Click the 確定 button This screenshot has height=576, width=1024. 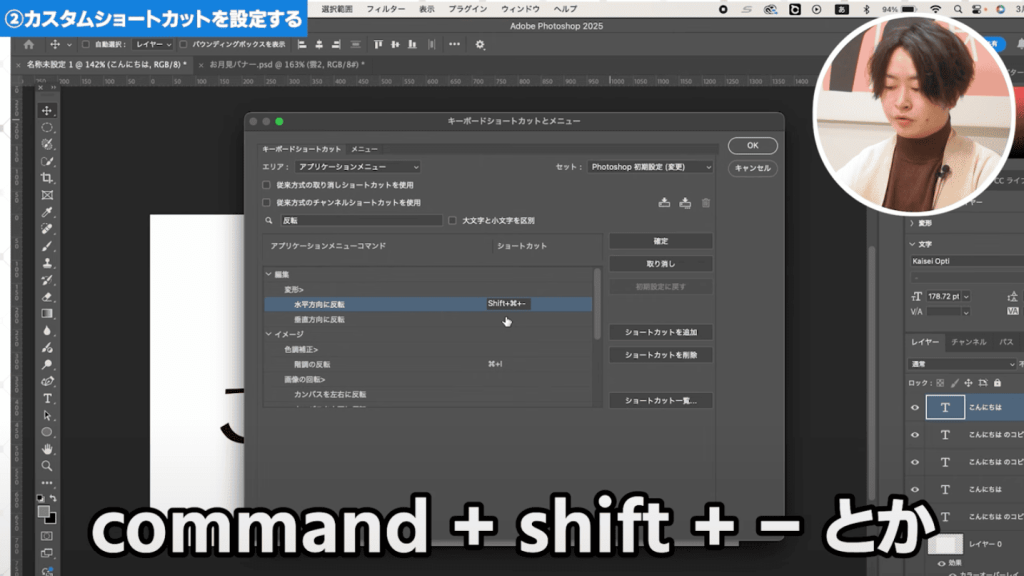(x=661, y=242)
